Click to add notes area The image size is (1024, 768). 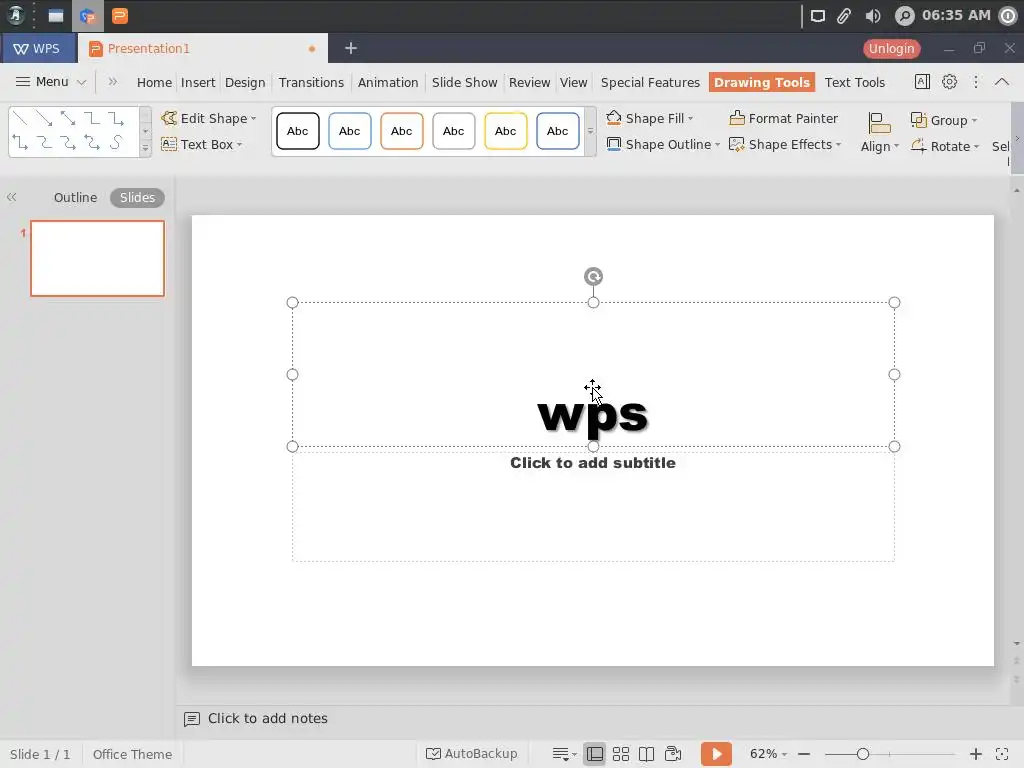[268, 718]
